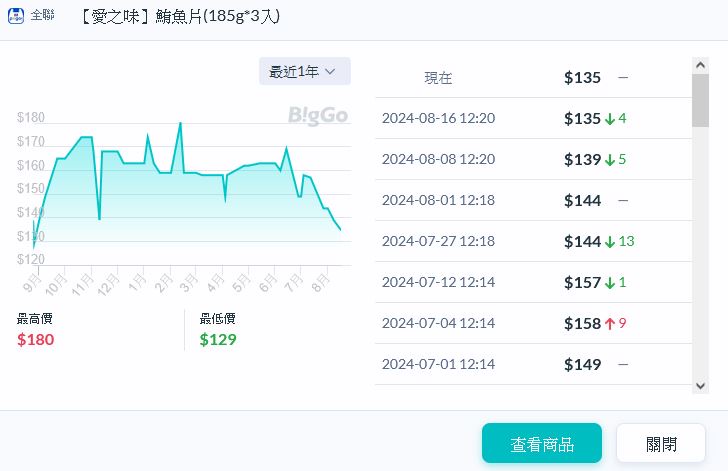The image size is (728, 471).
Task: Click the BigGo watermark logo on chart
Action: pyautogui.click(x=318, y=116)
